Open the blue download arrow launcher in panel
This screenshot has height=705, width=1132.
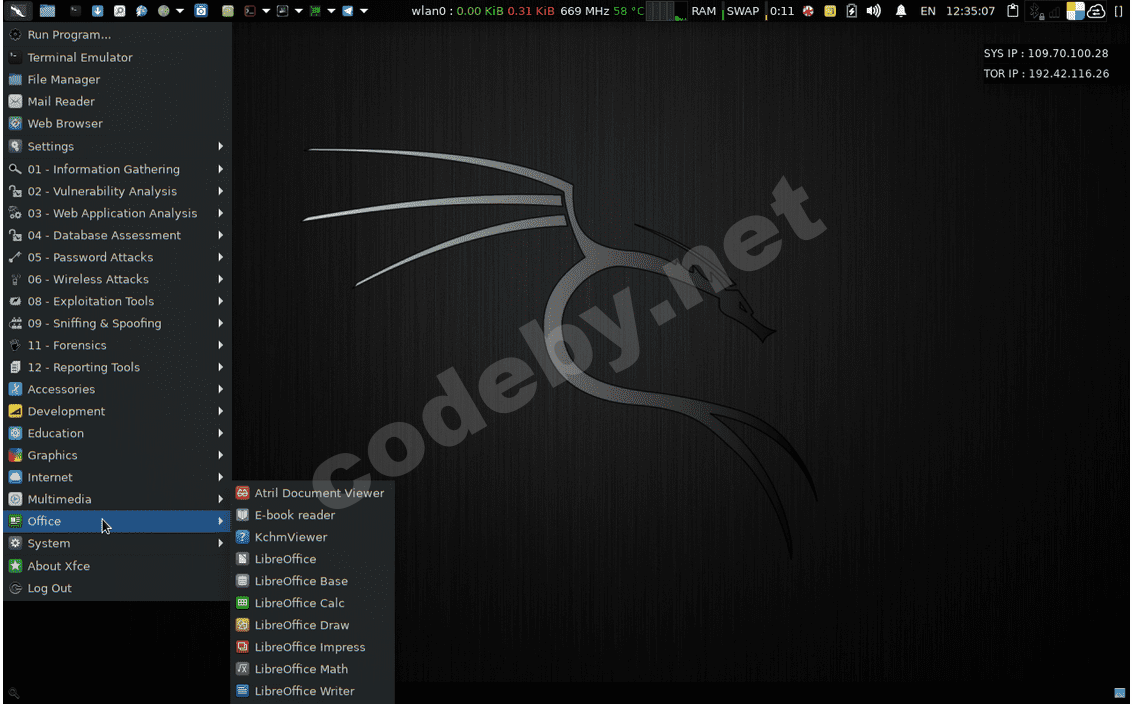pyautogui.click(x=97, y=11)
